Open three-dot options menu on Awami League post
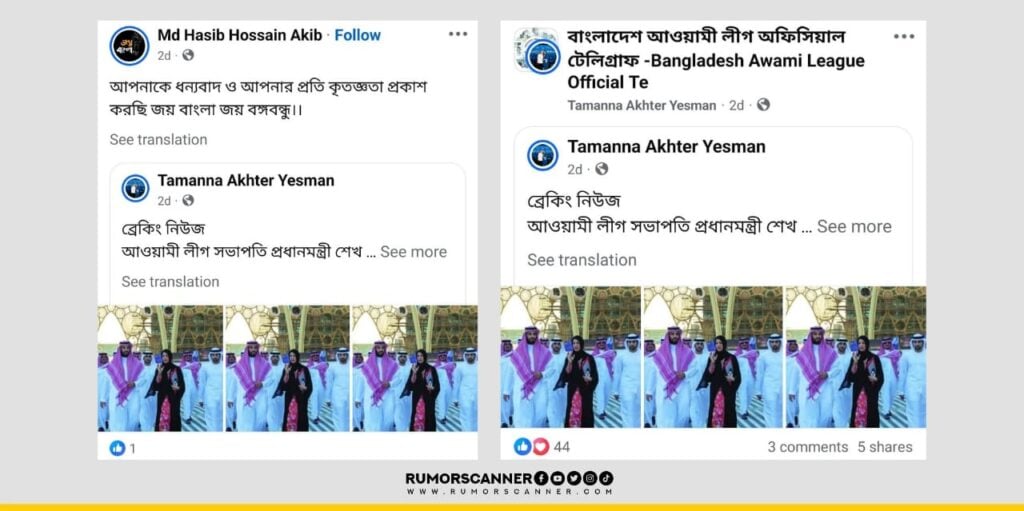Screen dimensions: 1024x511 904,37
